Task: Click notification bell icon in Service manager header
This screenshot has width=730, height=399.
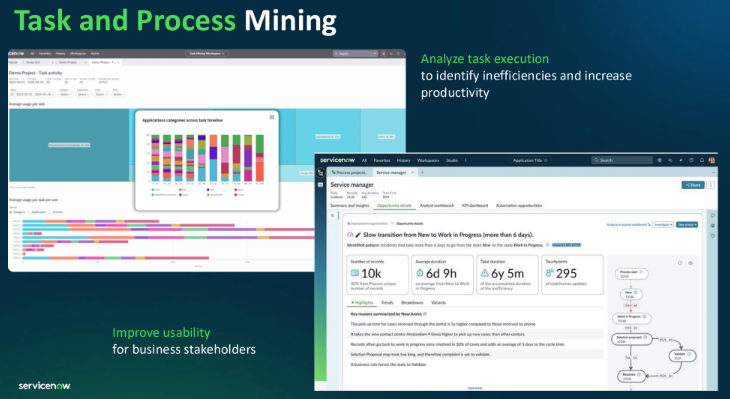Action: tap(702, 160)
